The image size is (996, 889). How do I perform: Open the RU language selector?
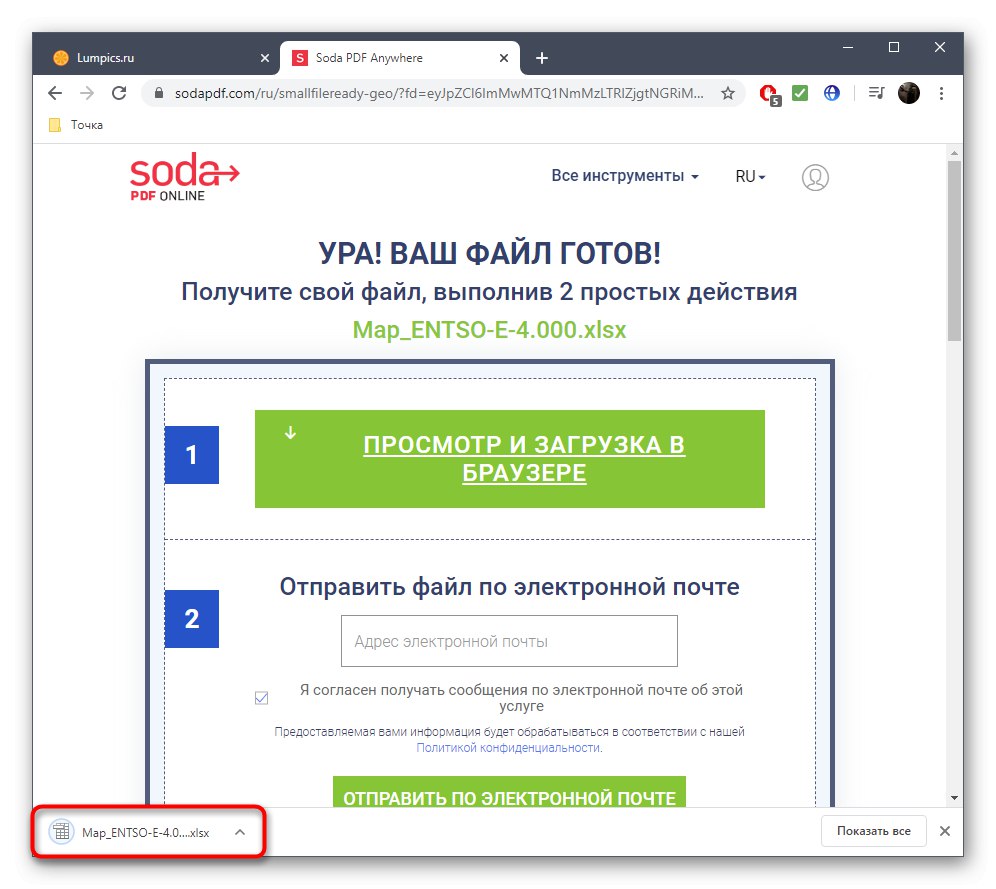749,175
